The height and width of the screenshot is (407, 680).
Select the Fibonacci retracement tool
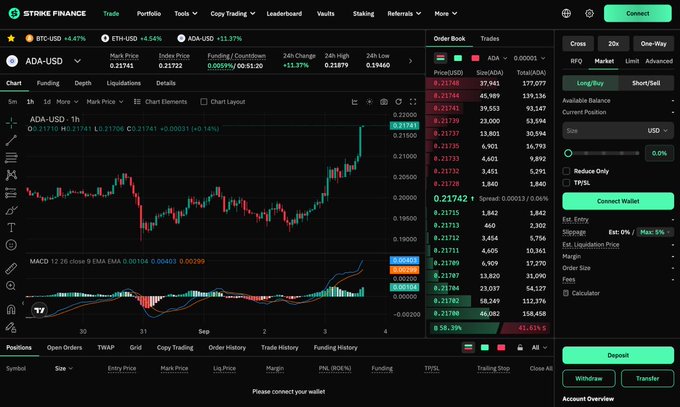pyautogui.click(x=11, y=158)
